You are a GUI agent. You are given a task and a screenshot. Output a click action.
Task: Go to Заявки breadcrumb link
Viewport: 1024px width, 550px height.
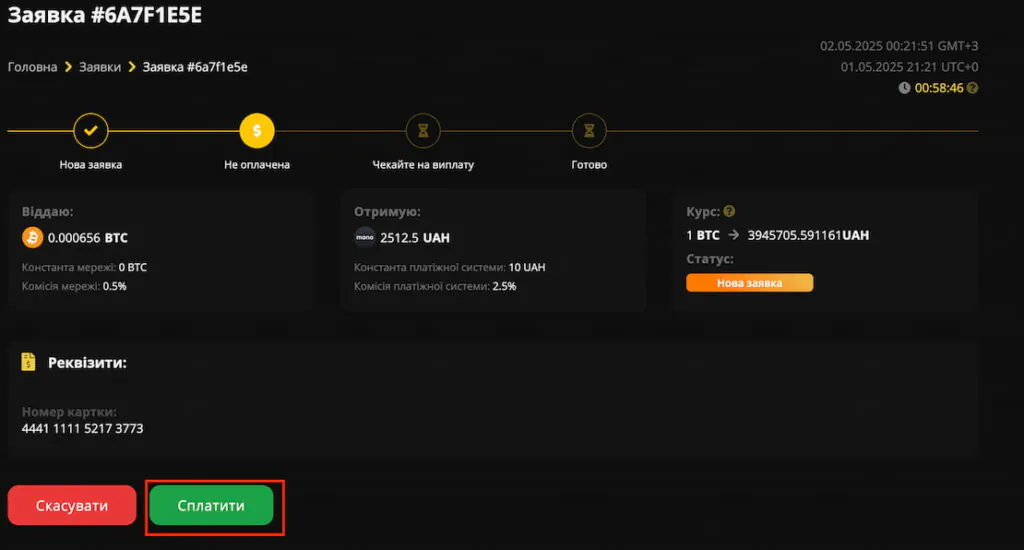point(100,67)
